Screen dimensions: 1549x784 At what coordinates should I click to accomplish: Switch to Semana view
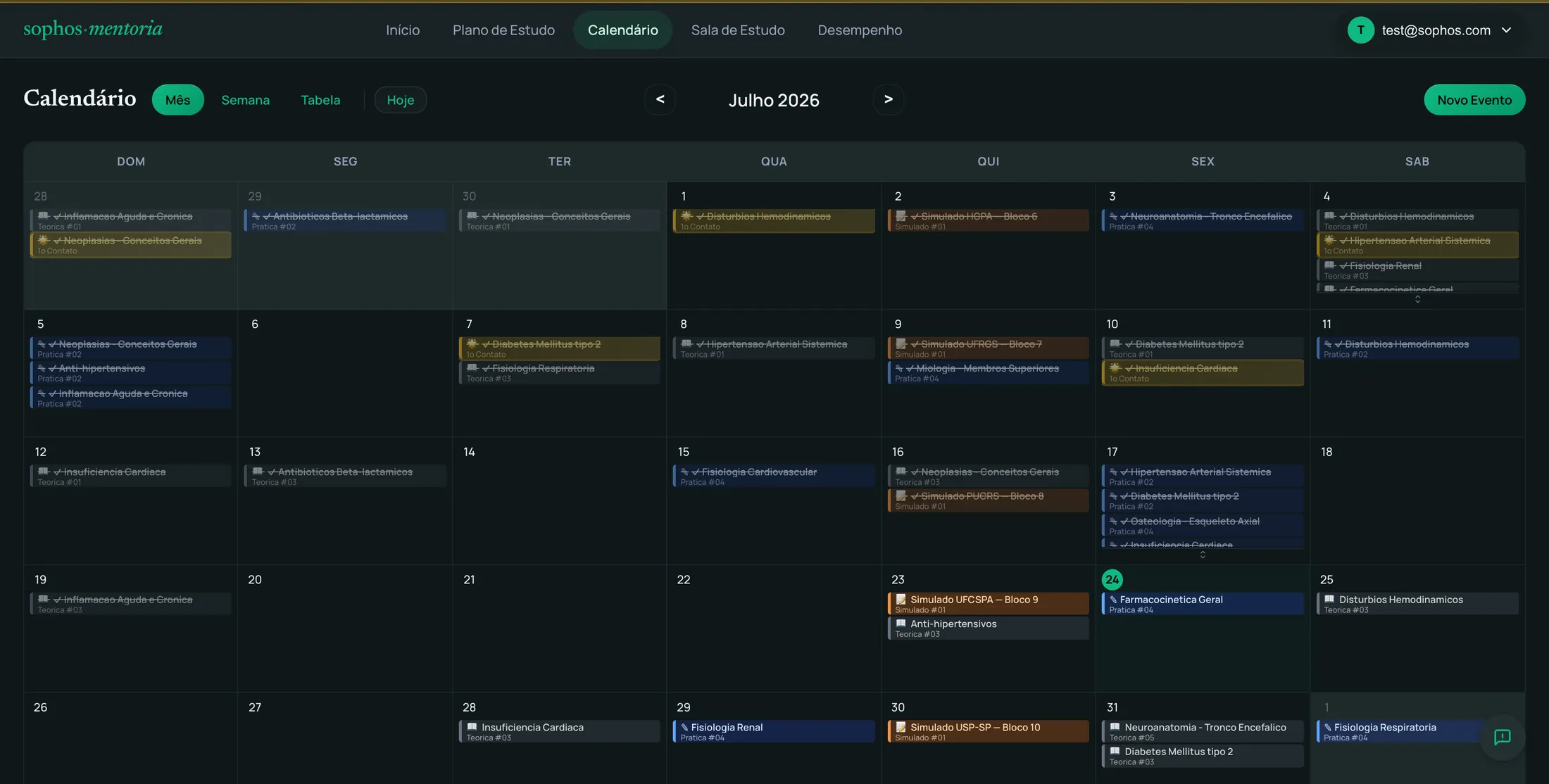(245, 100)
